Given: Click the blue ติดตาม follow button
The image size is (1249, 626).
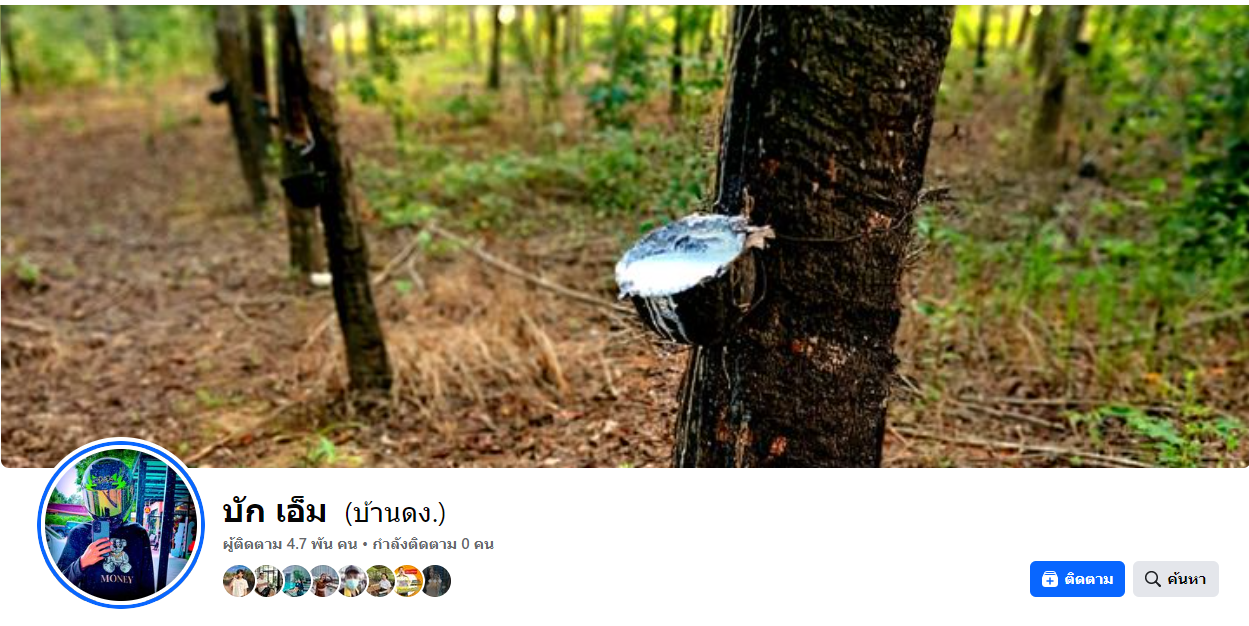Looking at the screenshot, I should click(x=1077, y=579).
